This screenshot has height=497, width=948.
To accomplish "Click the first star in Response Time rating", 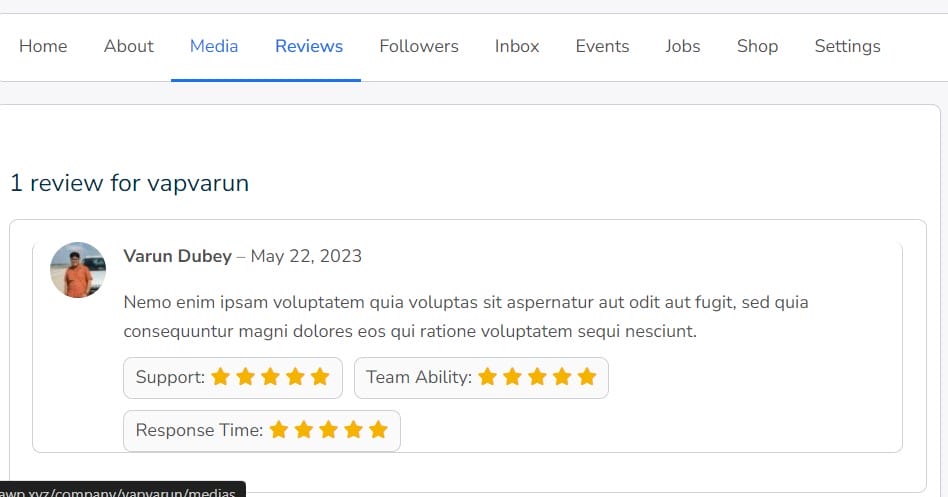I will [x=279, y=430].
